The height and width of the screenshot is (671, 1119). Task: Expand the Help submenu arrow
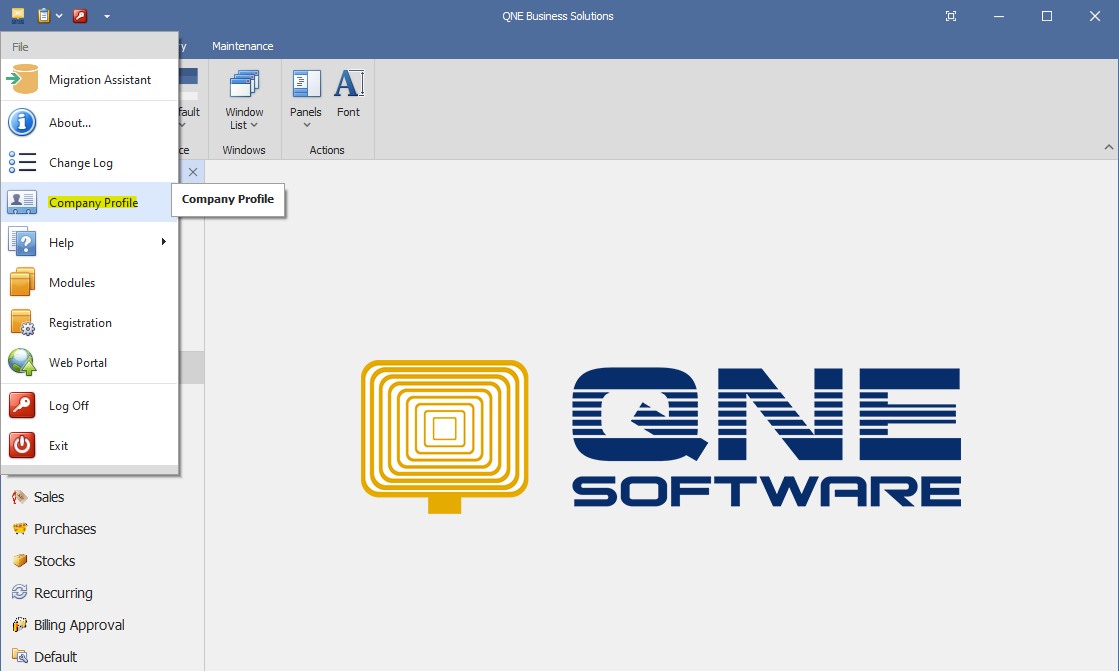[x=163, y=242]
